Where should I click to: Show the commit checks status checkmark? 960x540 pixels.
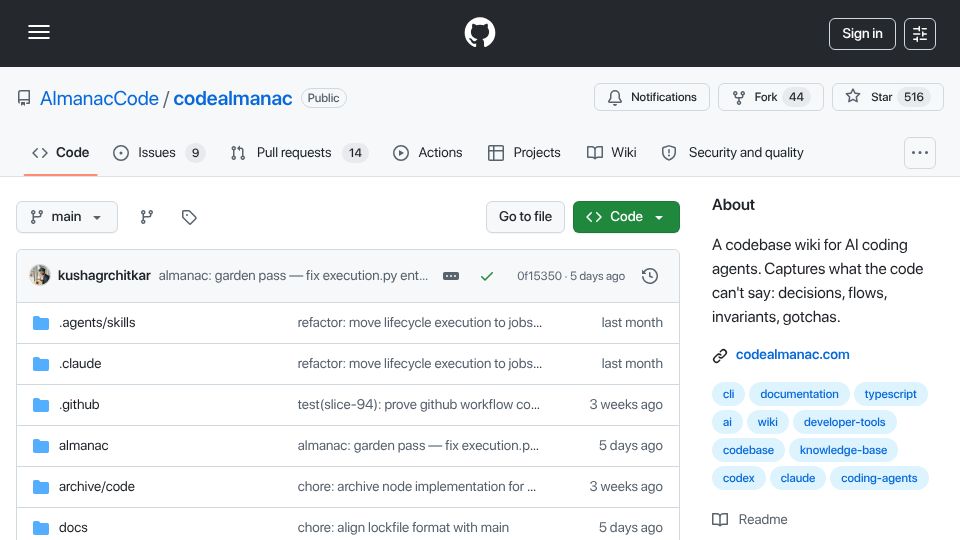[x=487, y=276]
